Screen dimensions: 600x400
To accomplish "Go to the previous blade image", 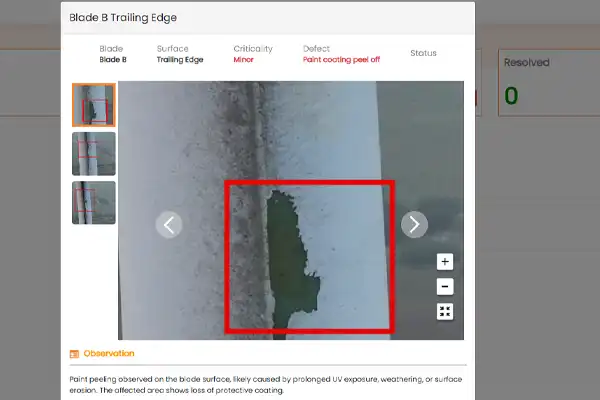I will [169, 225].
